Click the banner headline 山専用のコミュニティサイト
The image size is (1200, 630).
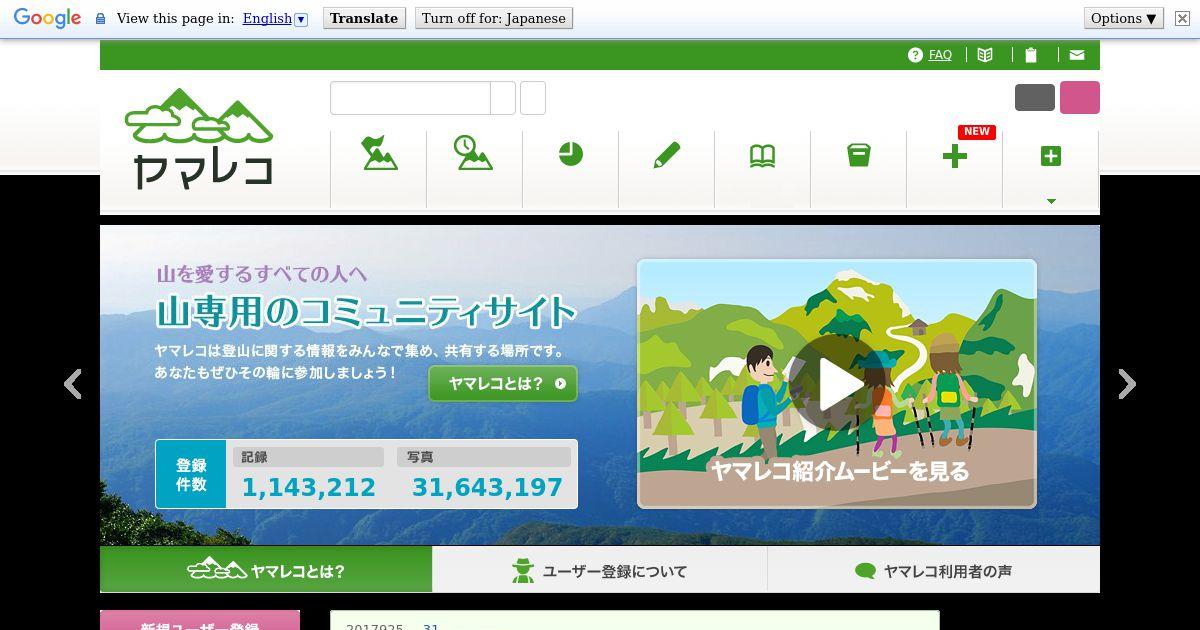366,312
